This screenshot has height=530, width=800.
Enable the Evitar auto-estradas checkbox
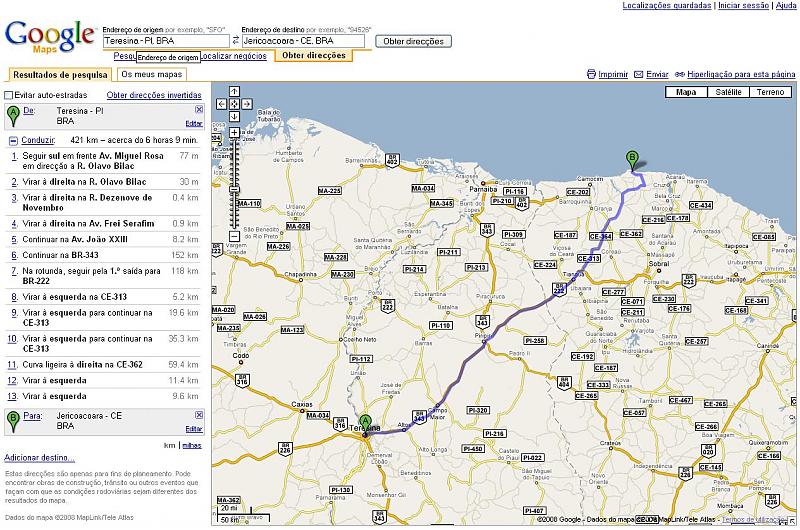[x=8, y=95]
